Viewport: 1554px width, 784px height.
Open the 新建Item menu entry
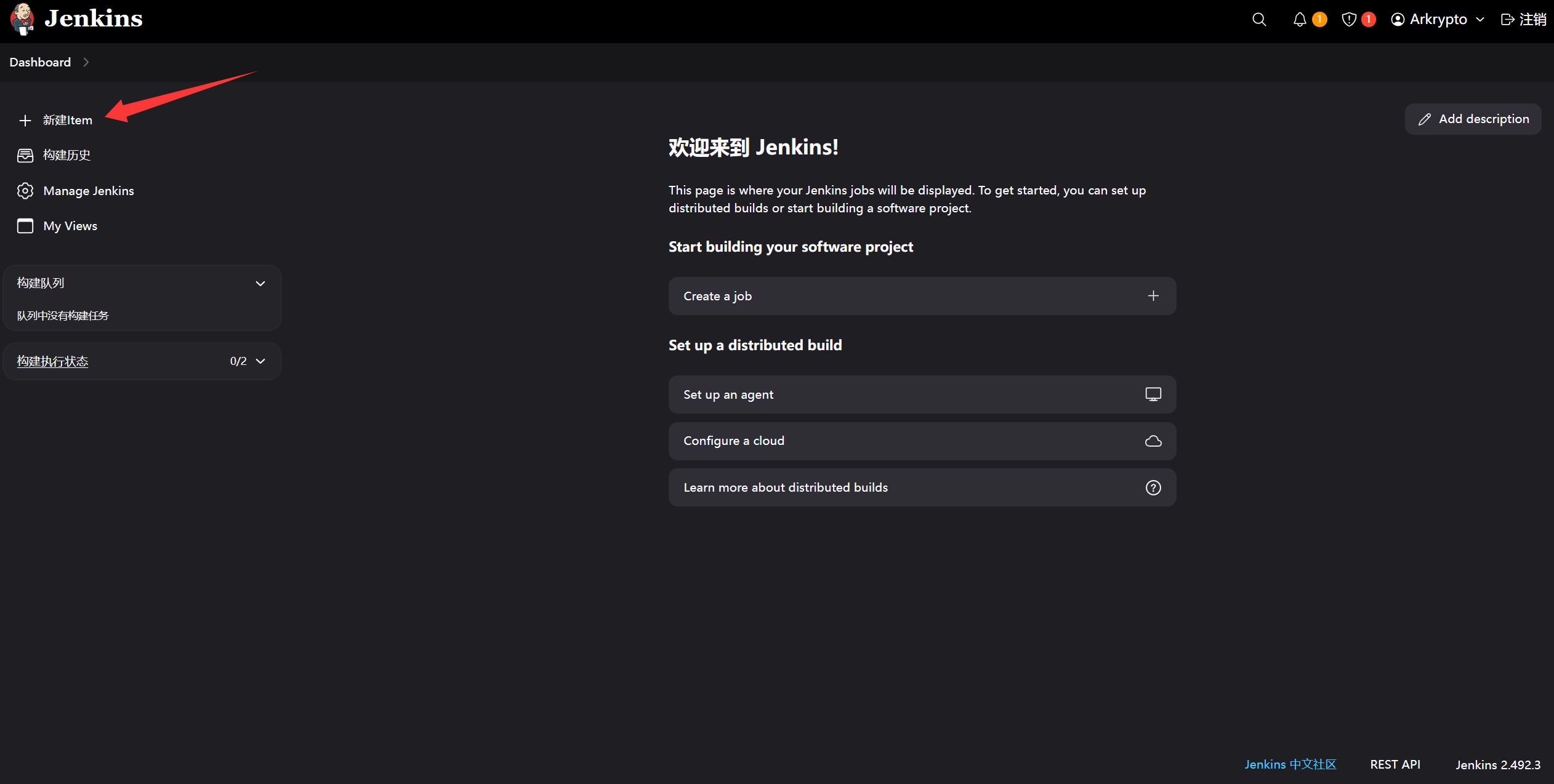68,121
